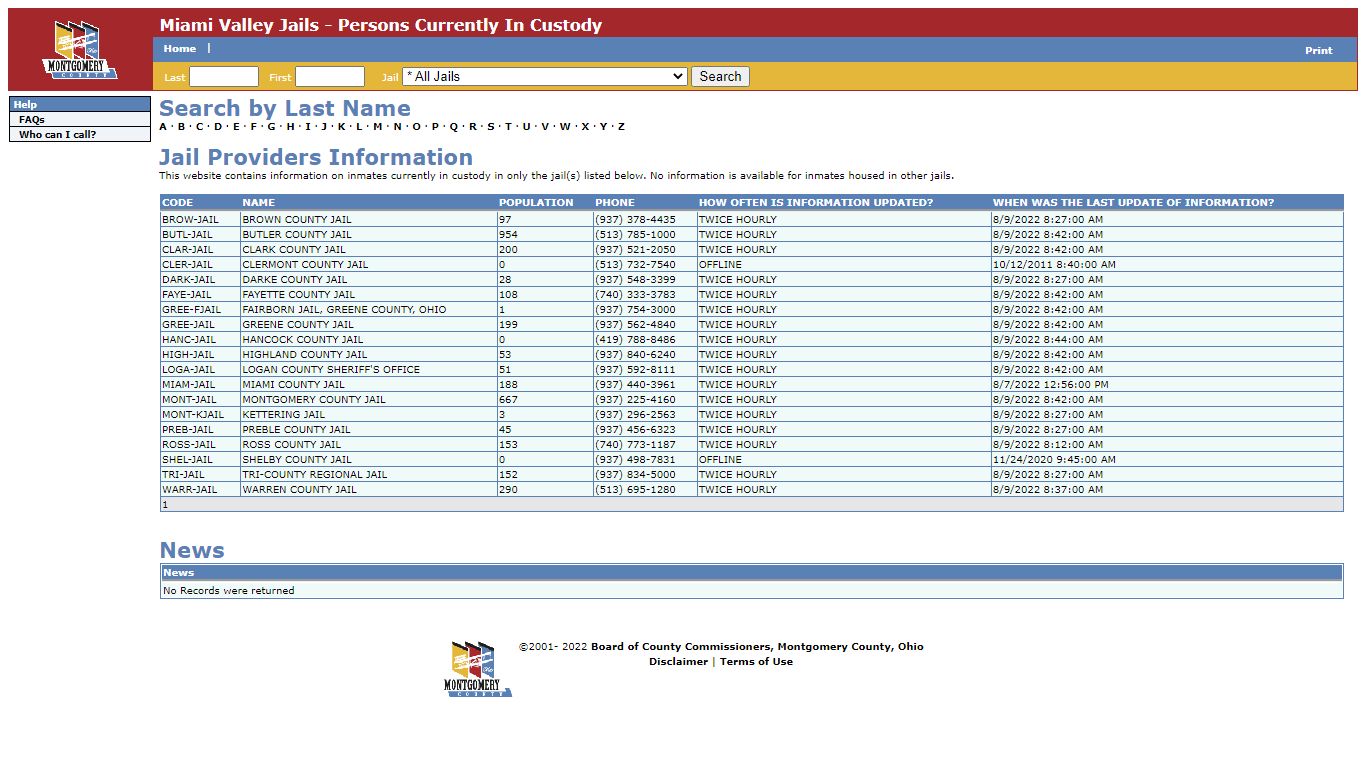Select the SHELBY COUNTY JAIL name cell
This screenshot has height=768, width=1366.
(369, 459)
